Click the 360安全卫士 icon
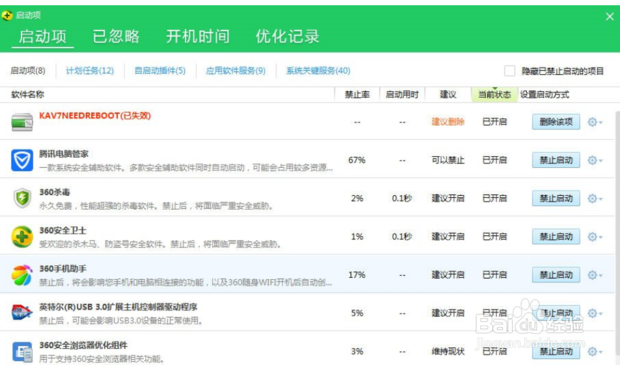Viewport: 620px width, 365px height. coord(22,236)
